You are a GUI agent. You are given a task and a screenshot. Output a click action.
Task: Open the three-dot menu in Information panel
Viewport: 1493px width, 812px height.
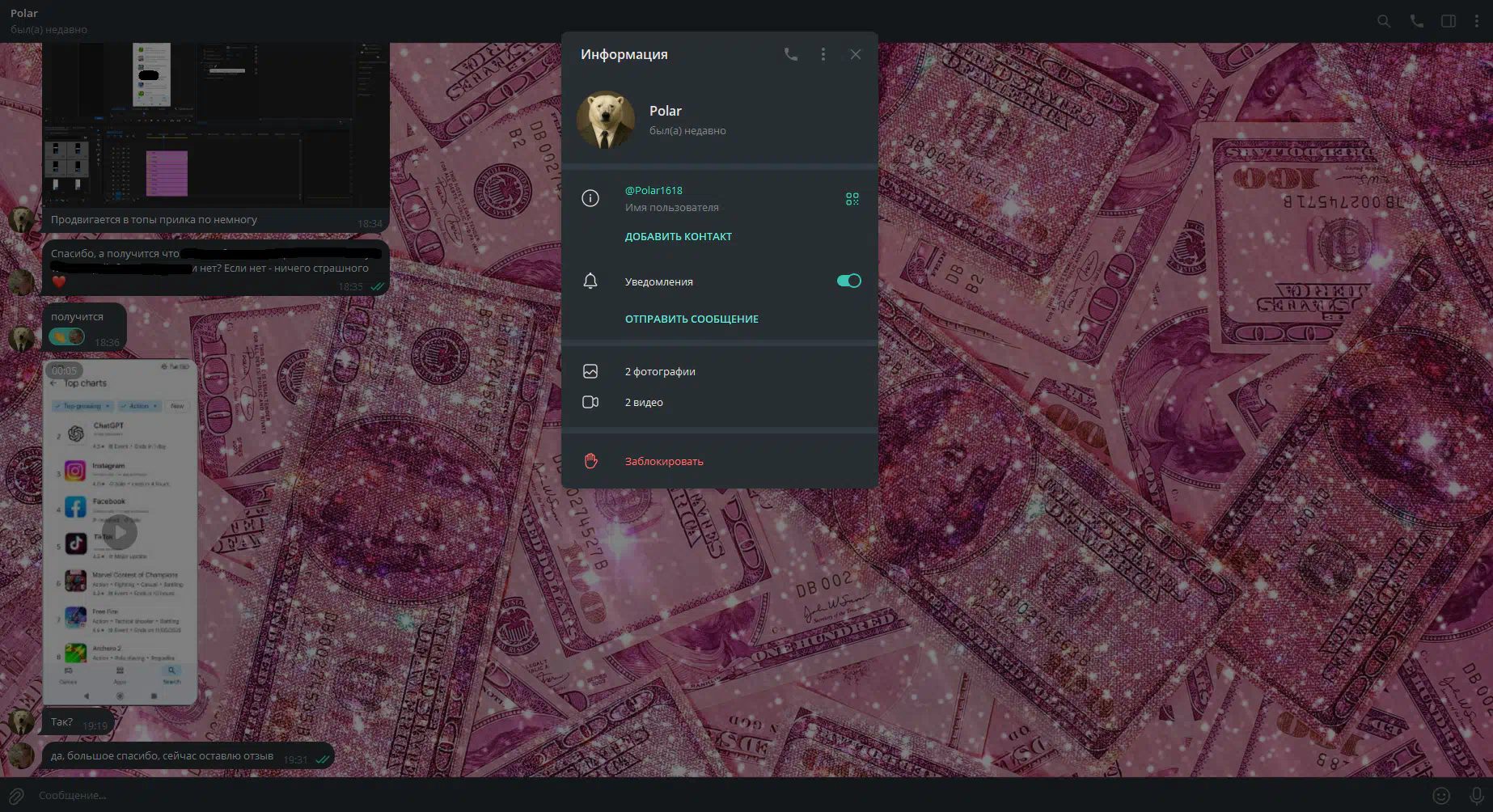click(x=823, y=54)
